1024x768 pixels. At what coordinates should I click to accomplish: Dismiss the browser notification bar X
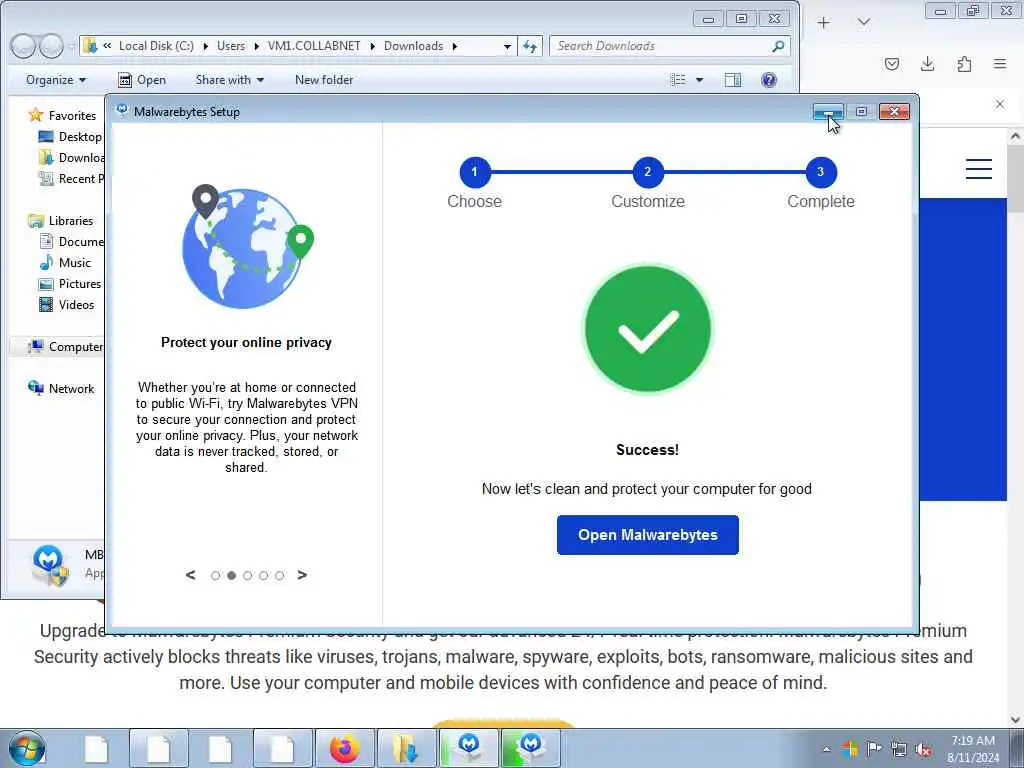pyautogui.click(x=1000, y=104)
